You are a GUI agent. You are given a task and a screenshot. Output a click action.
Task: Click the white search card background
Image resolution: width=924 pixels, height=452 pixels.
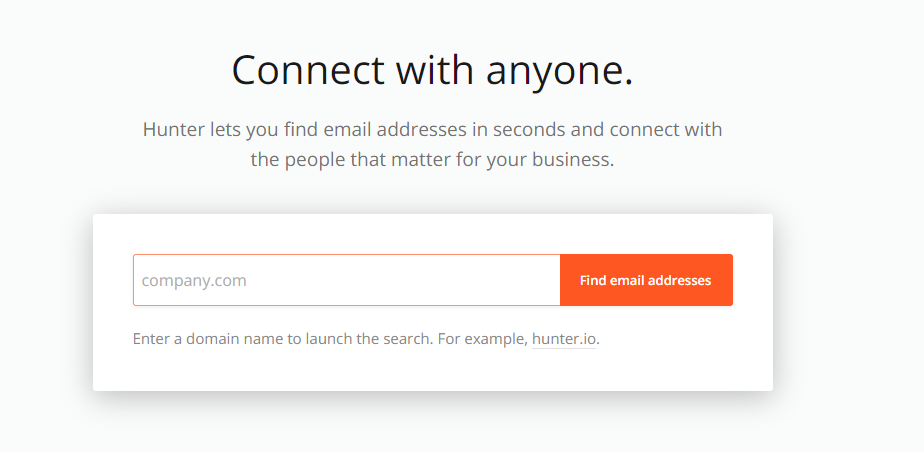433,365
